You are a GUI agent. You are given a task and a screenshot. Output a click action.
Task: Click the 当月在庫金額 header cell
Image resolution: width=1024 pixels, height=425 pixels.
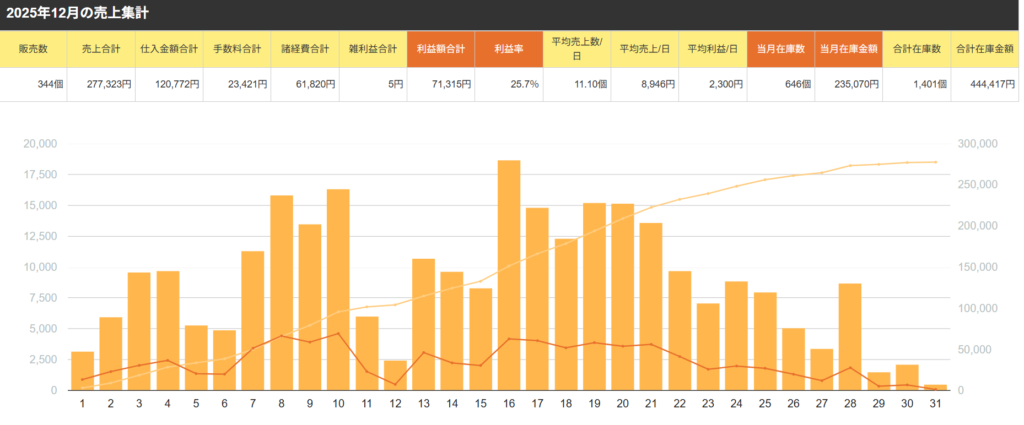click(848, 50)
